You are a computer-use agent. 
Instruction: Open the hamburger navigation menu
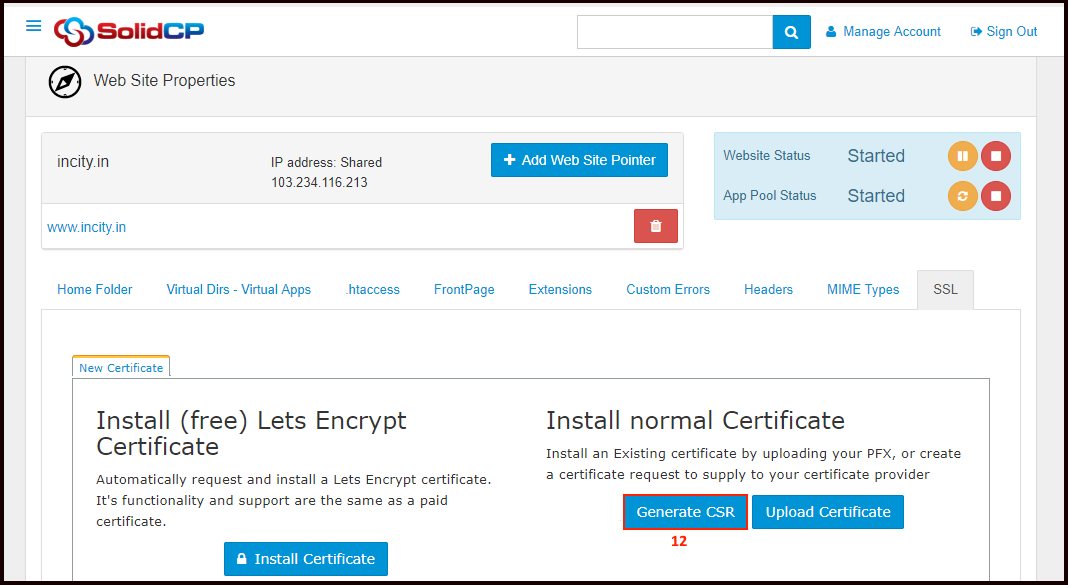pos(34,26)
